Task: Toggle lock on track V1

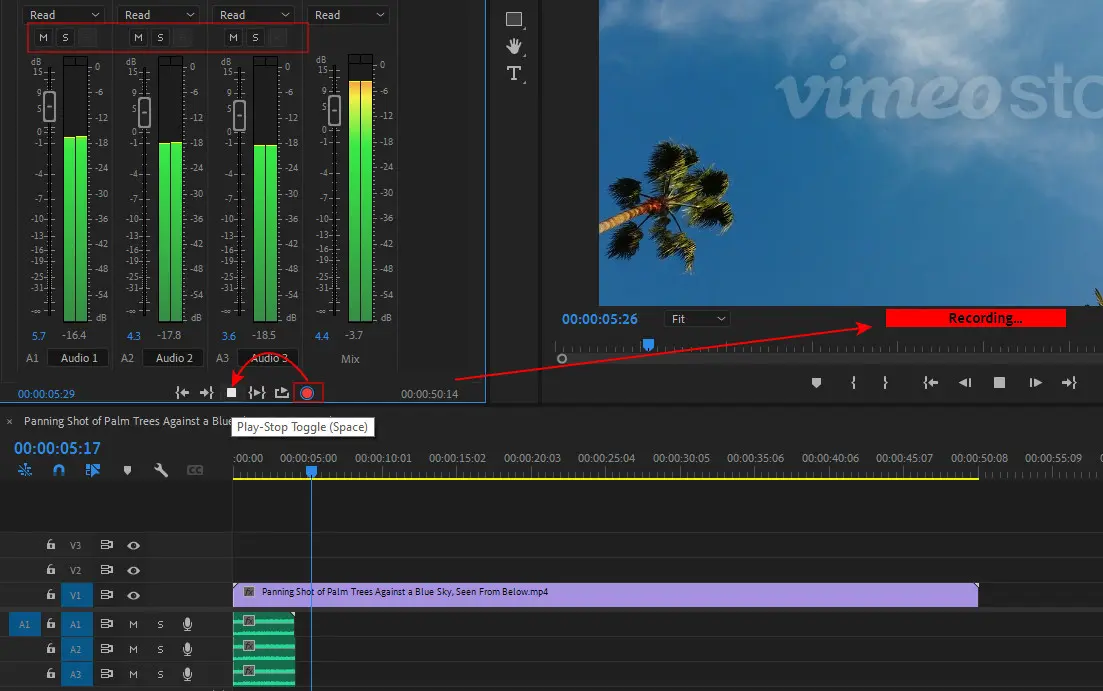Action: pos(51,595)
